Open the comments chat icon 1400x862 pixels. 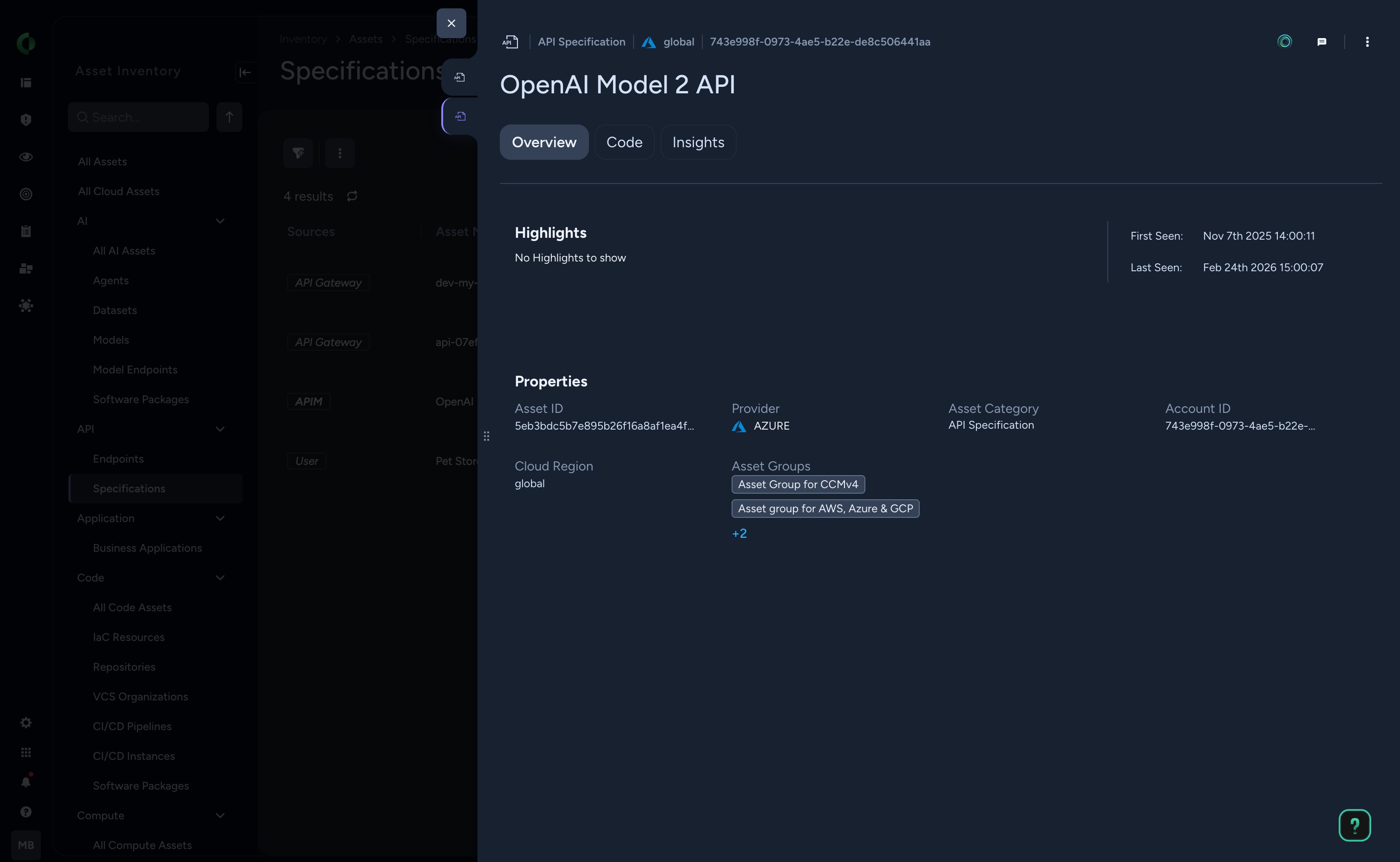(1321, 42)
